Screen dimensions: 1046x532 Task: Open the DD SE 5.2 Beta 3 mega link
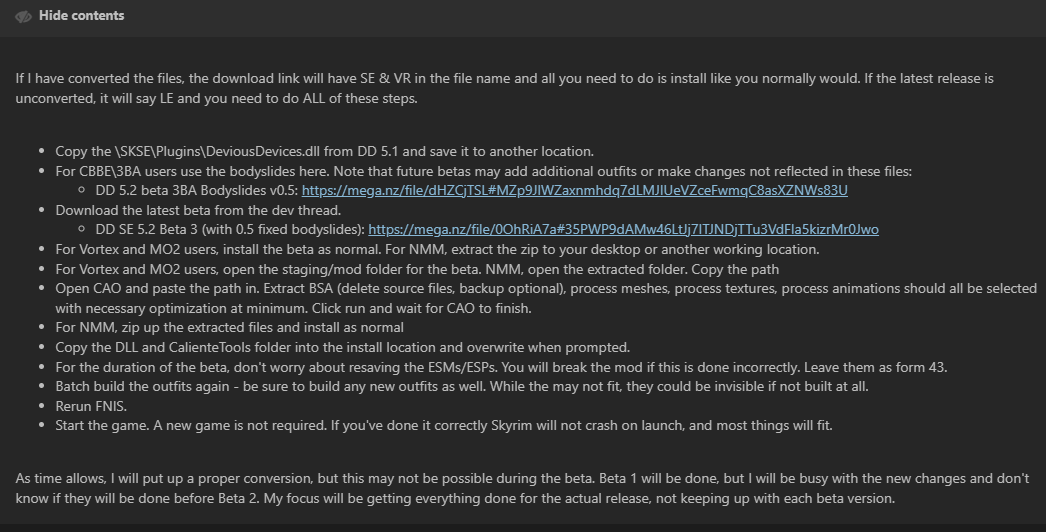[623, 230]
